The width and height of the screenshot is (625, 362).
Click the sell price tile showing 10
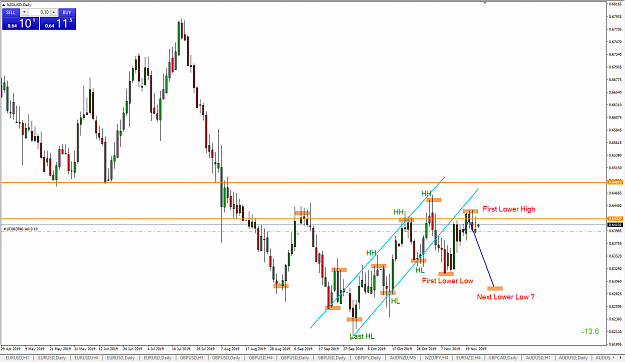click(20, 24)
